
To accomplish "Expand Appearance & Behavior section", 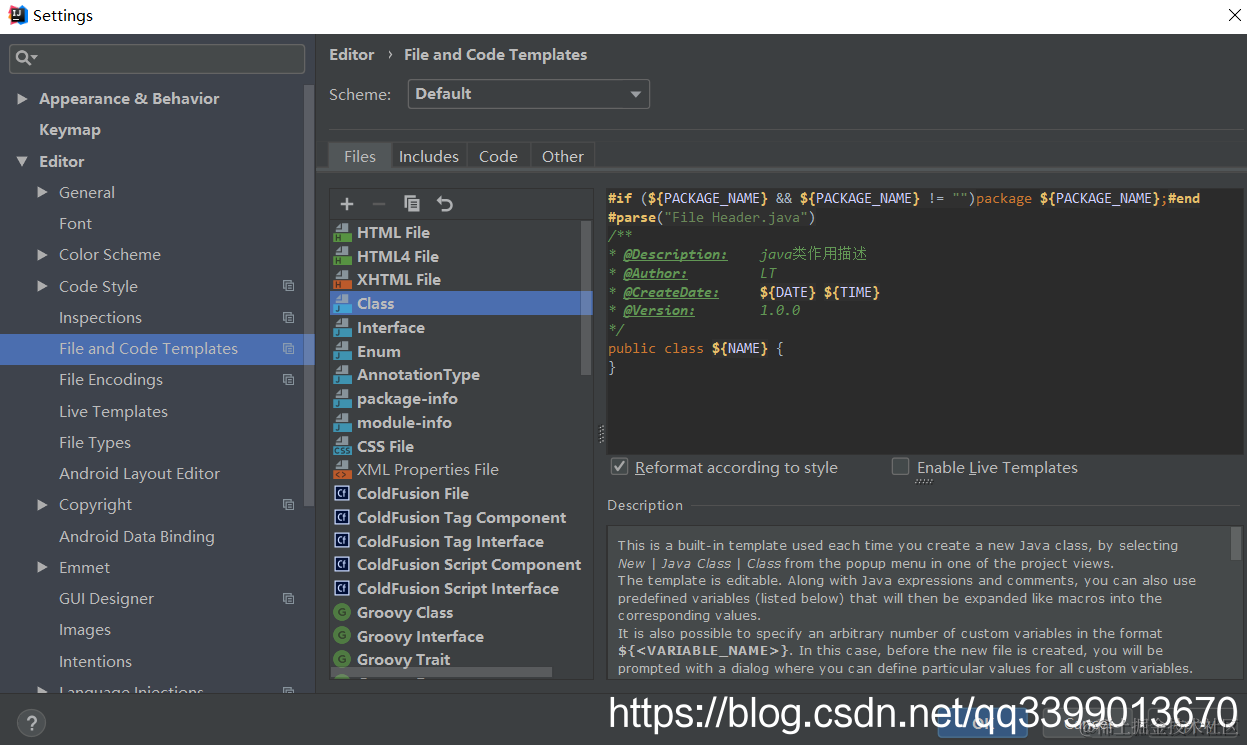I will (x=22, y=99).
